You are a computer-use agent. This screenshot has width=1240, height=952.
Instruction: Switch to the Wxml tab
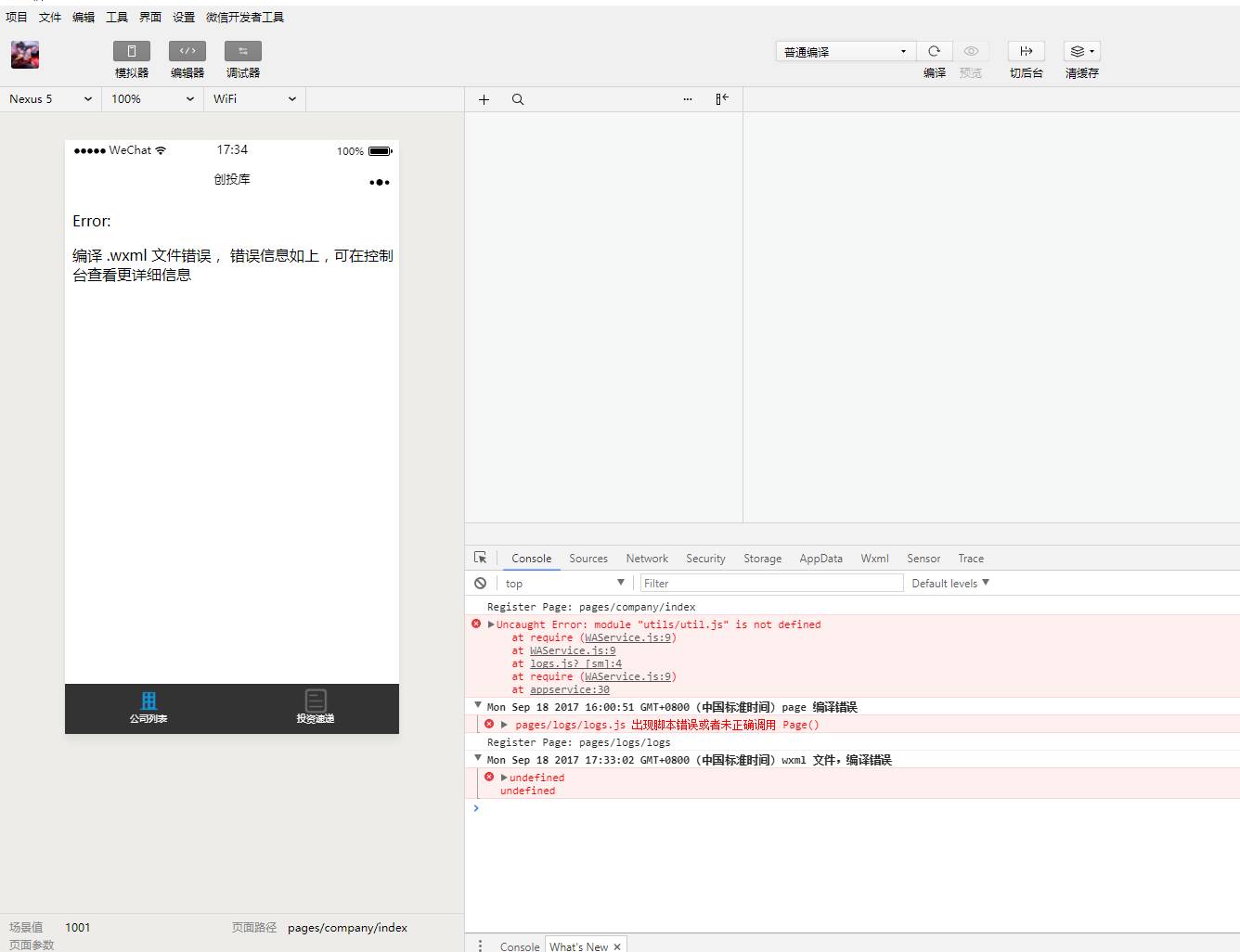(x=874, y=559)
